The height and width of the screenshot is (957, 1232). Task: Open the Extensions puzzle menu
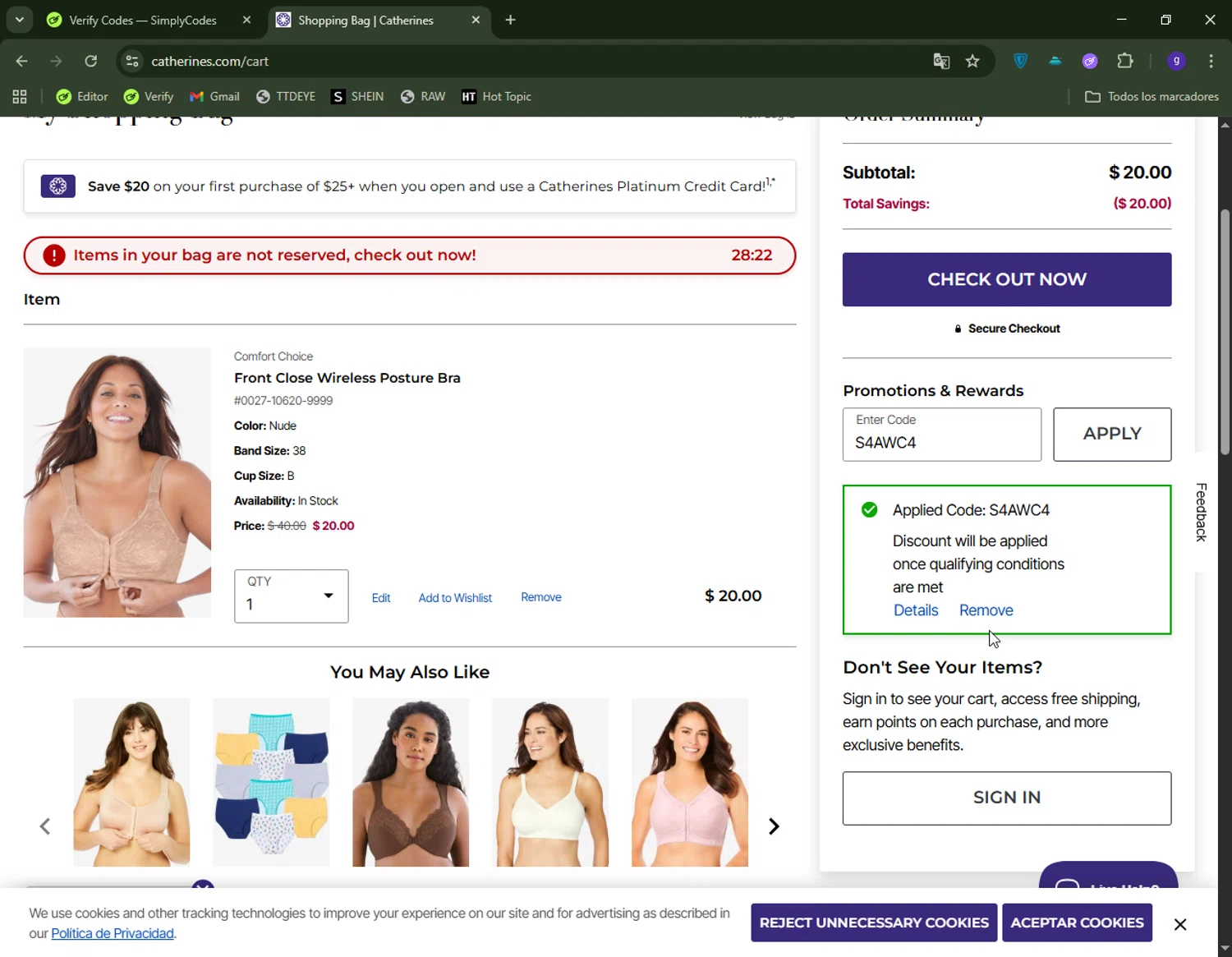pos(1125,61)
